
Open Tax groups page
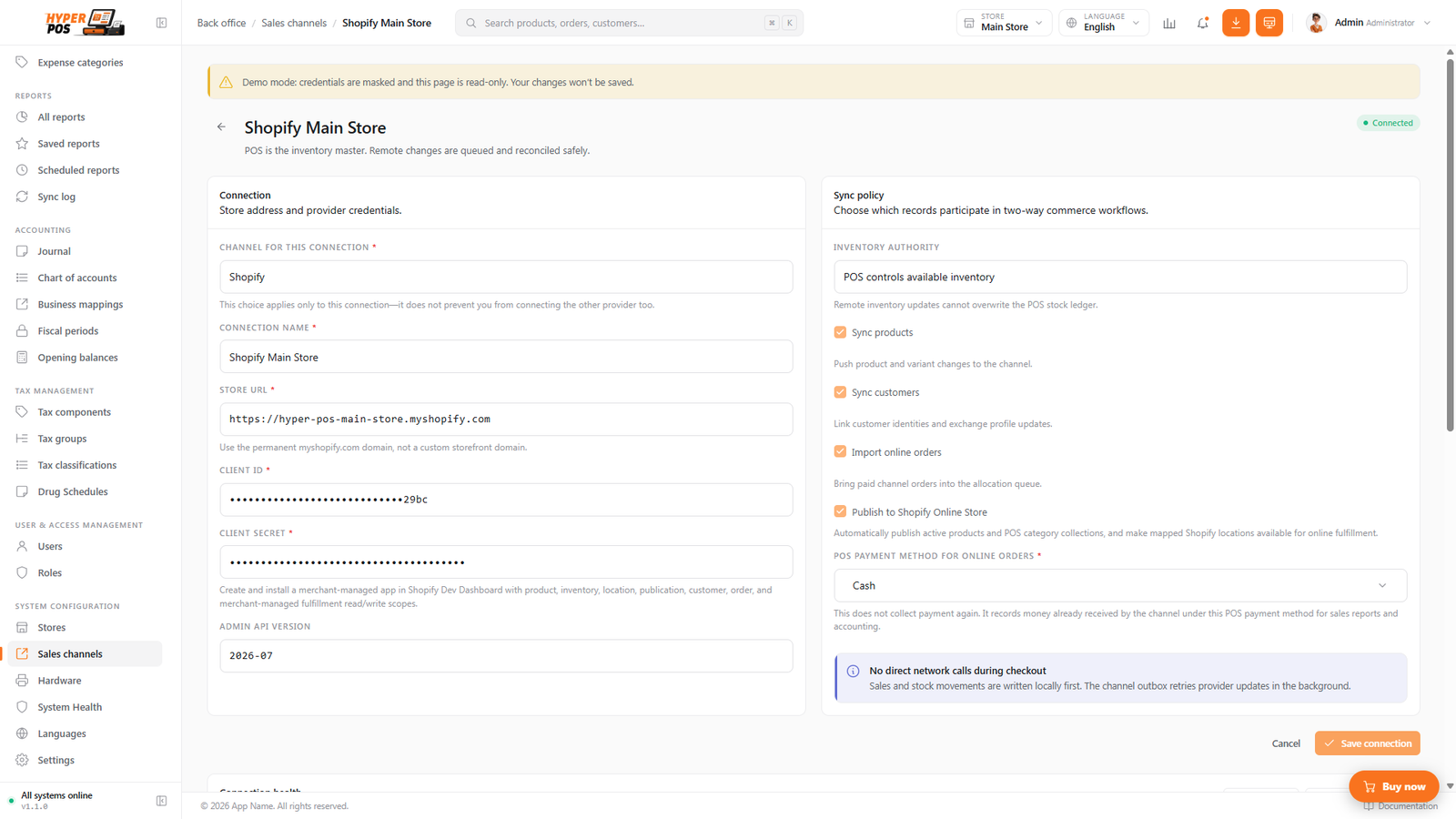85,439
